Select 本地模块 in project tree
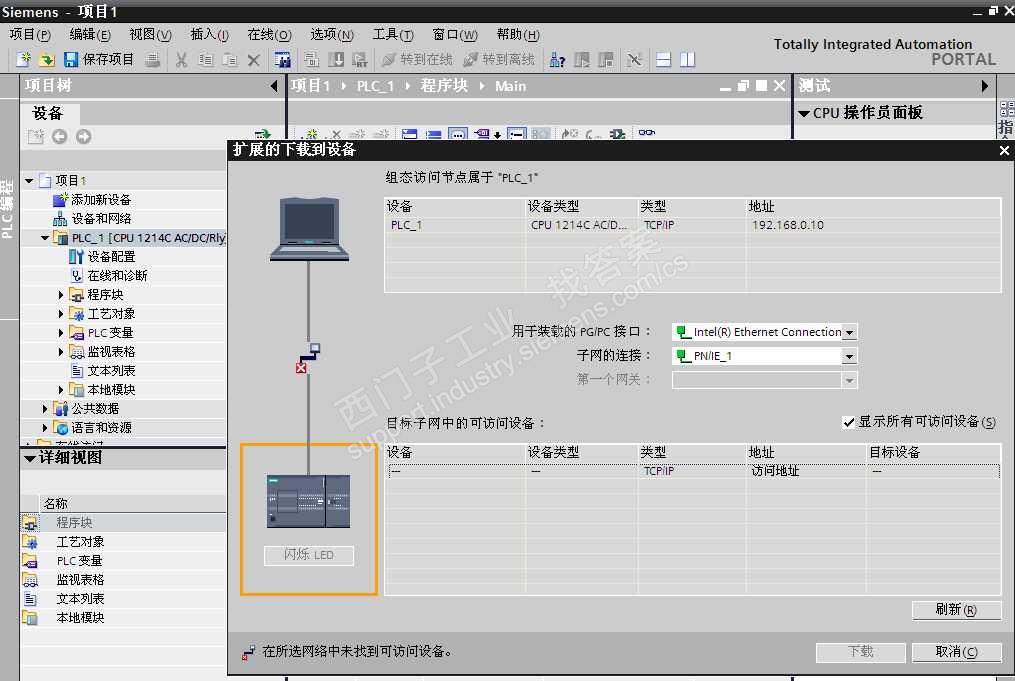 click(111, 390)
